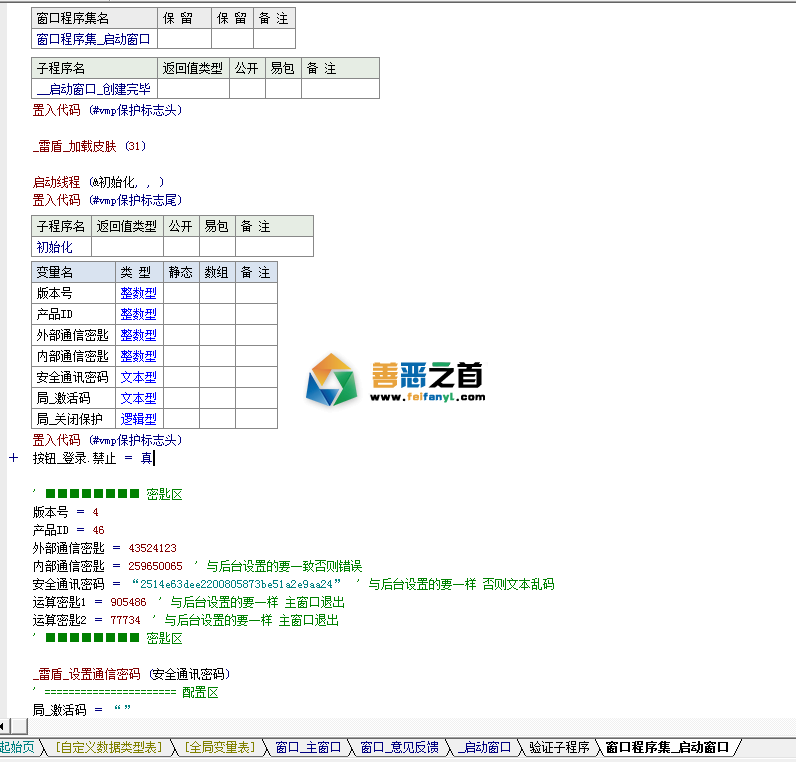Select the 窗口_意见反馈 tab
Viewport: 796px width, 762px height.
[399, 747]
